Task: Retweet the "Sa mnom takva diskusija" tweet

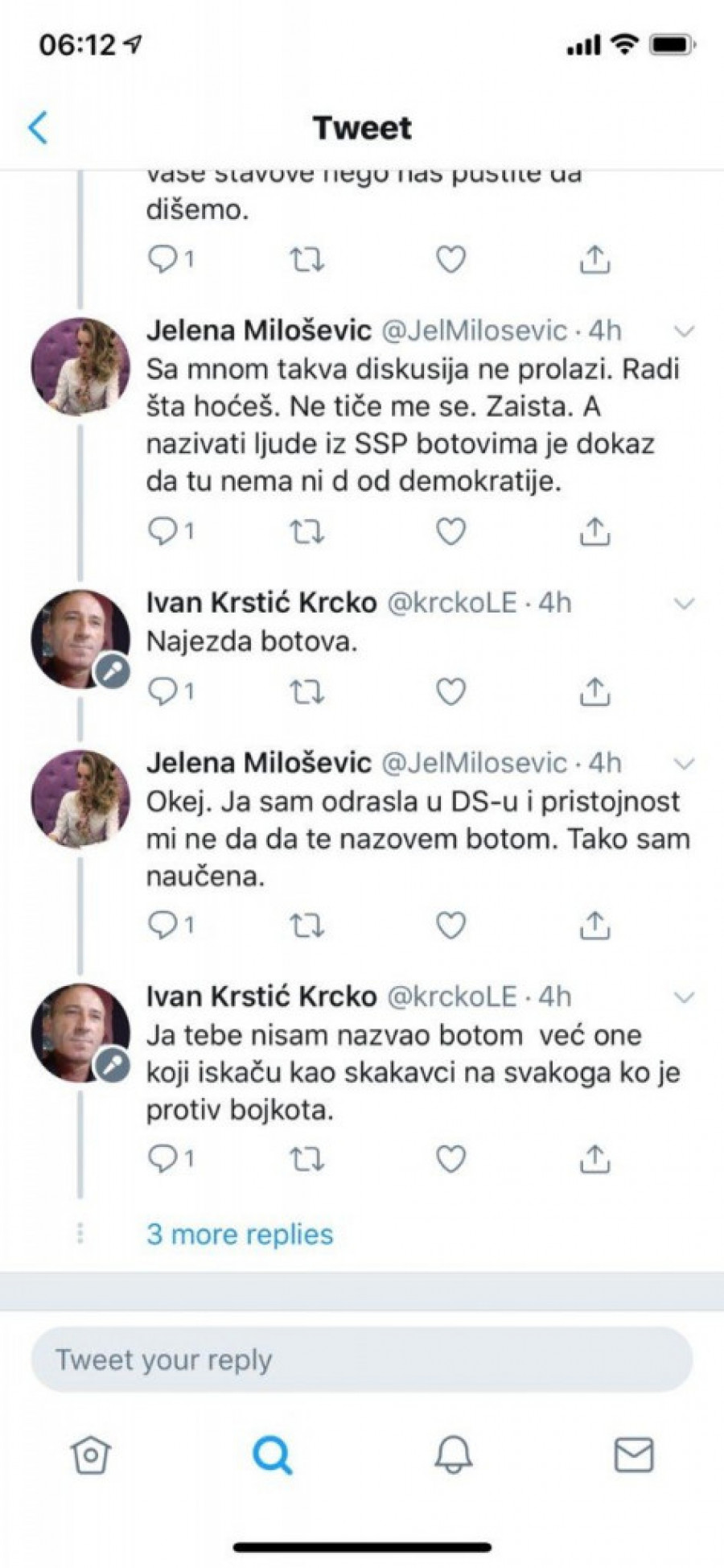Action: [x=306, y=531]
